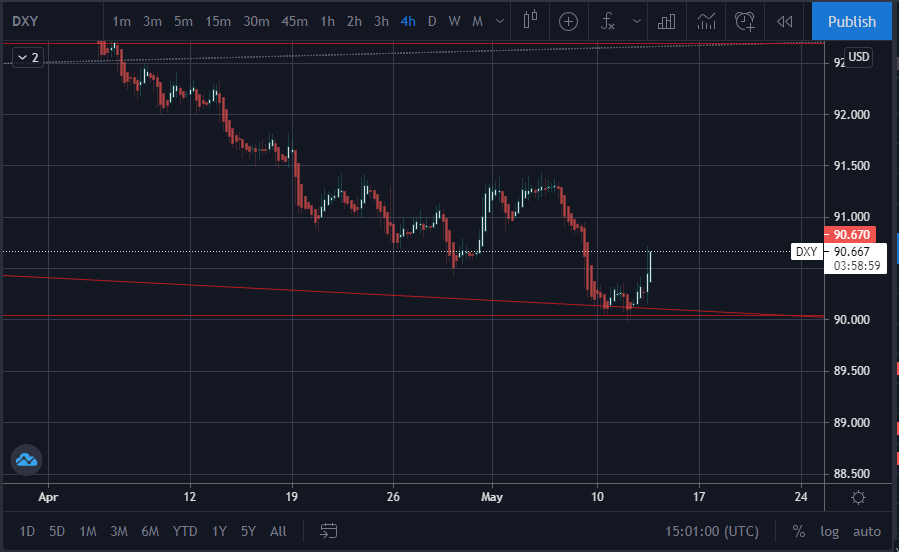Click the May date axis label
The height and width of the screenshot is (552, 899).
[492, 496]
